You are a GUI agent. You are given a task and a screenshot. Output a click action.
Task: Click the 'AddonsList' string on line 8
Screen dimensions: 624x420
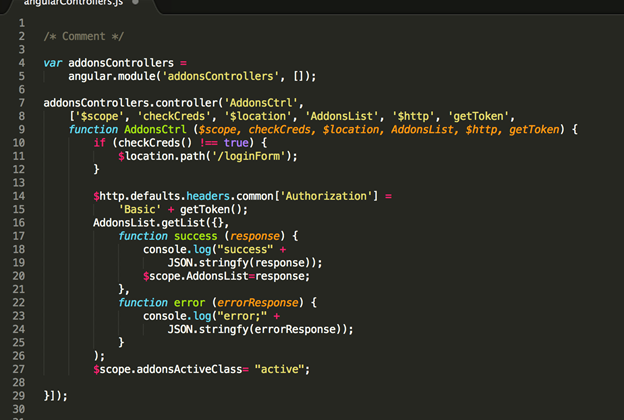(x=342, y=116)
